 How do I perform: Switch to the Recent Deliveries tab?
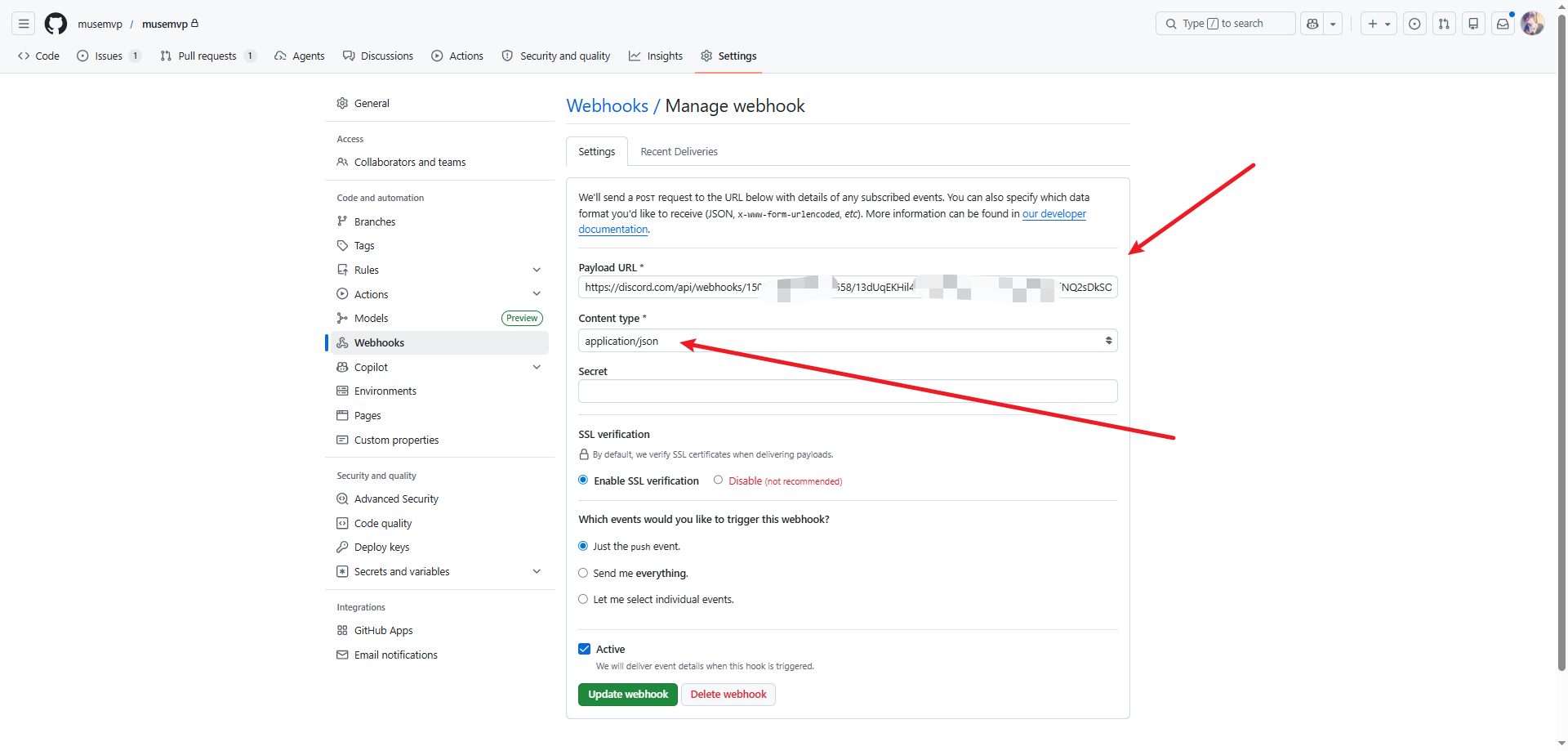click(x=679, y=152)
